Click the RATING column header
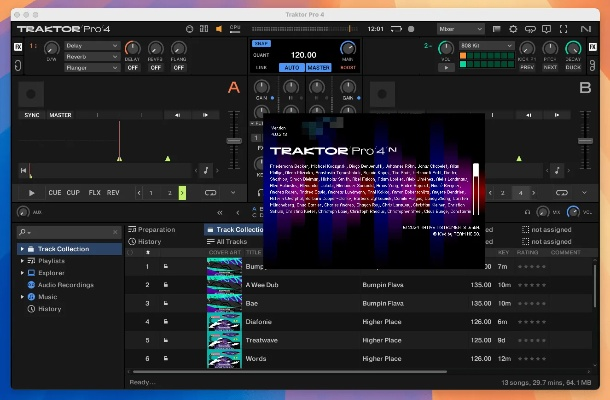 527,253
